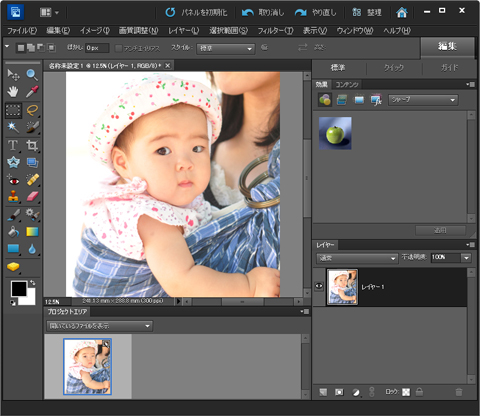Select the Move tool
Screen dimensions: 480x416
[x=13, y=75]
